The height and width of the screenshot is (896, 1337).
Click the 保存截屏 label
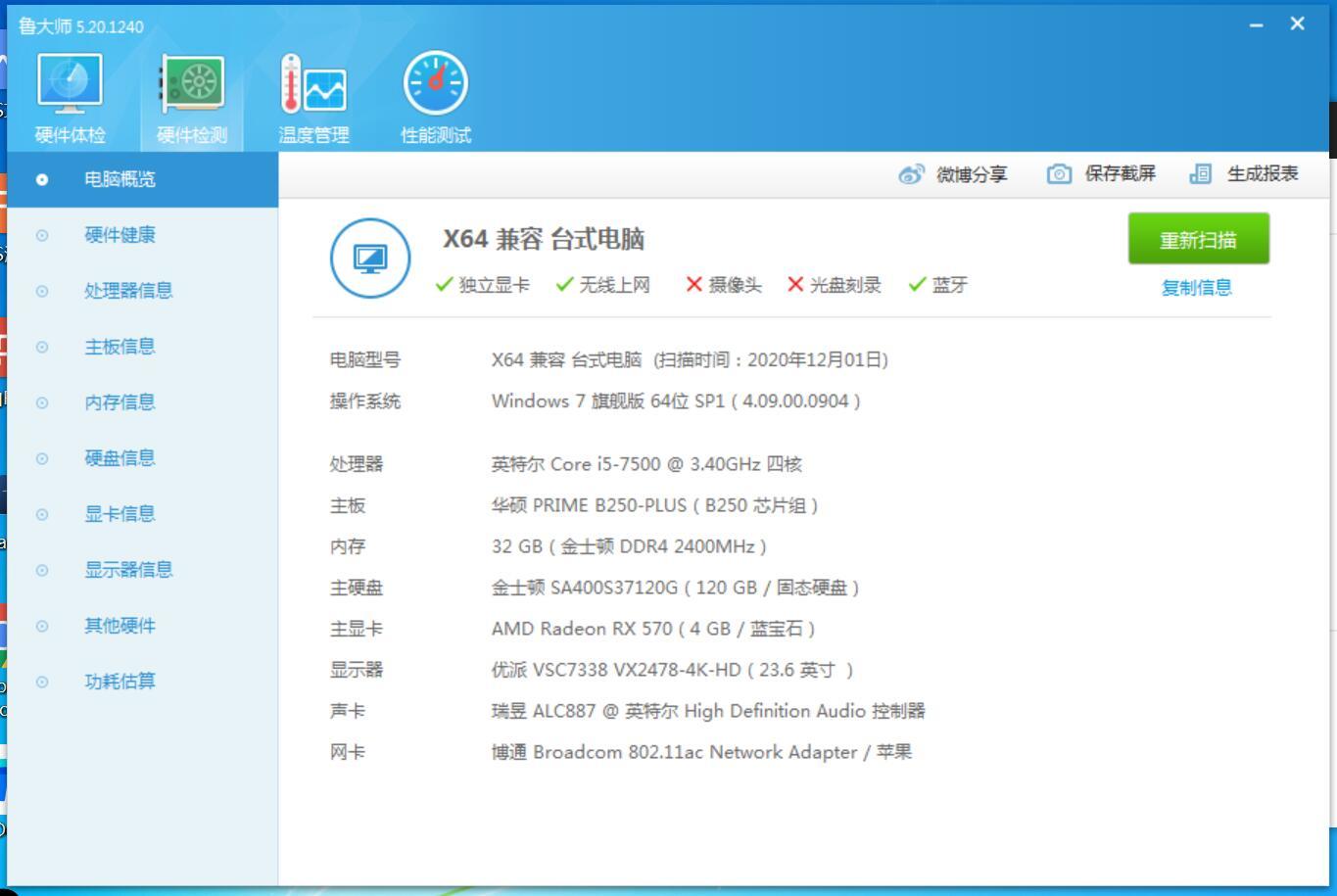1121,174
